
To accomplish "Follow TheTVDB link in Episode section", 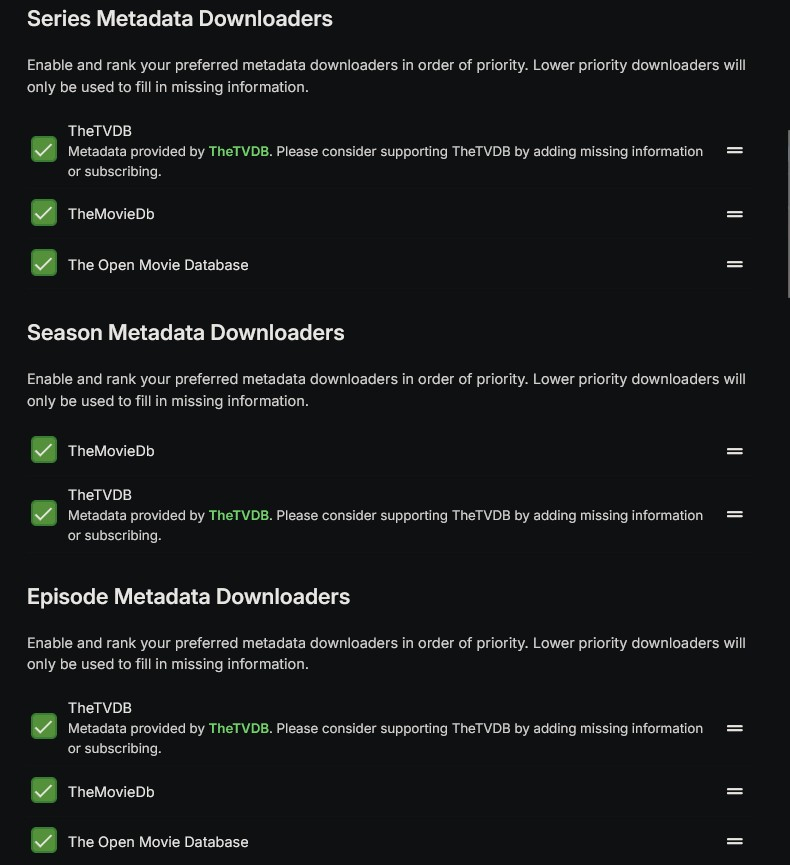I will pyautogui.click(x=239, y=729).
